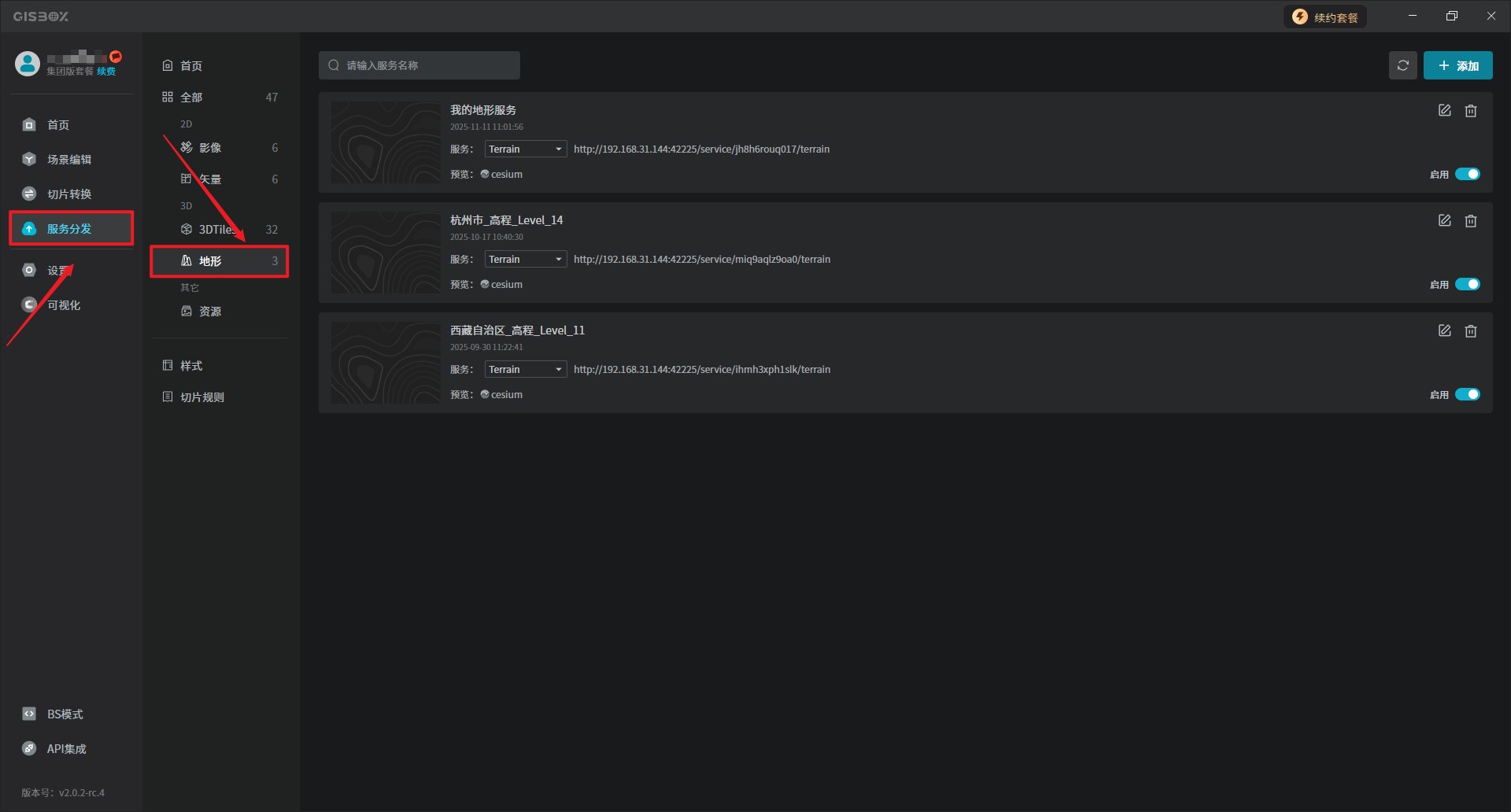
Task: Delete the 杭州市_高程_Level_14 service
Action: [x=1470, y=221]
